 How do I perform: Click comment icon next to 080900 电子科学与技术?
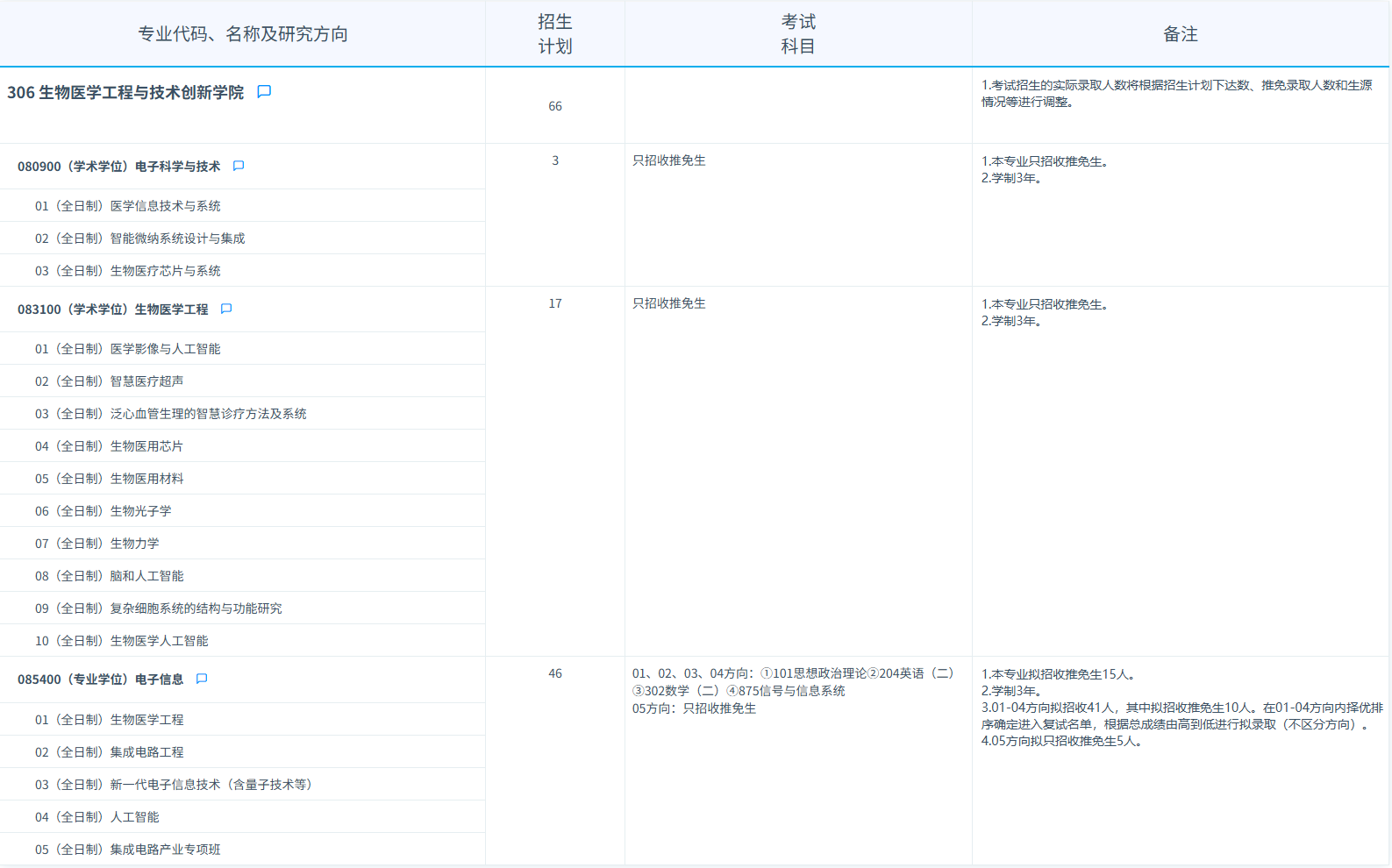(239, 167)
